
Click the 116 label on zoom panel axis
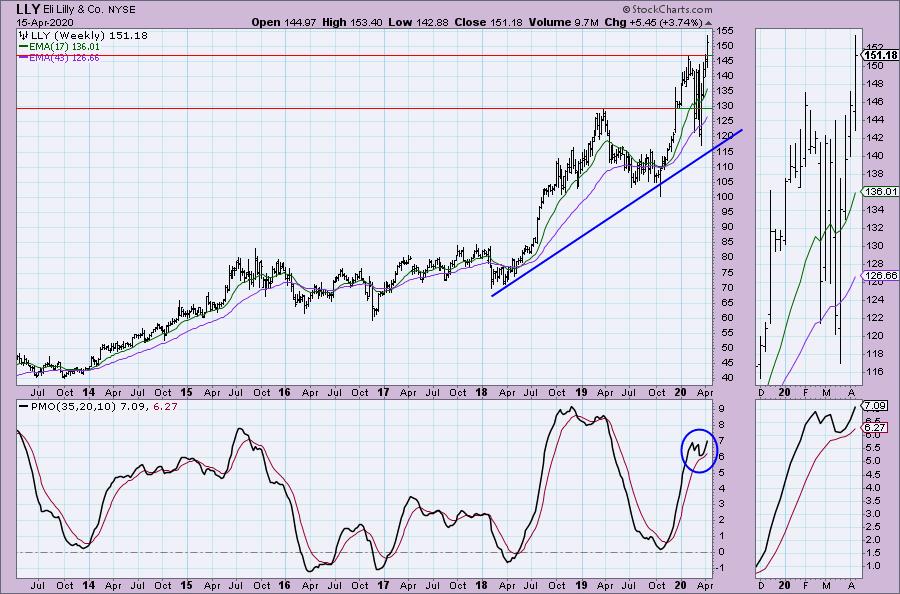tap(875, 371)
